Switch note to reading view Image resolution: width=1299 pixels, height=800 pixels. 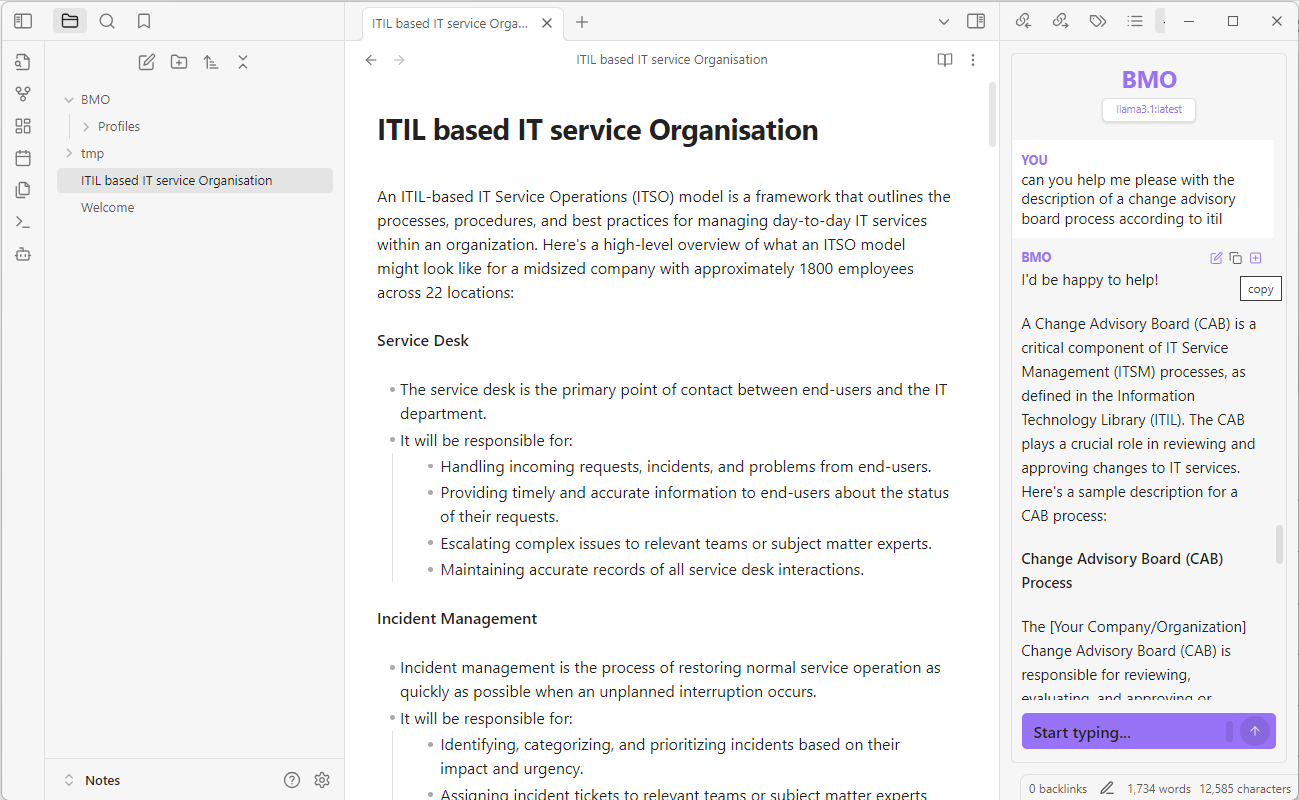pos(944,60)
